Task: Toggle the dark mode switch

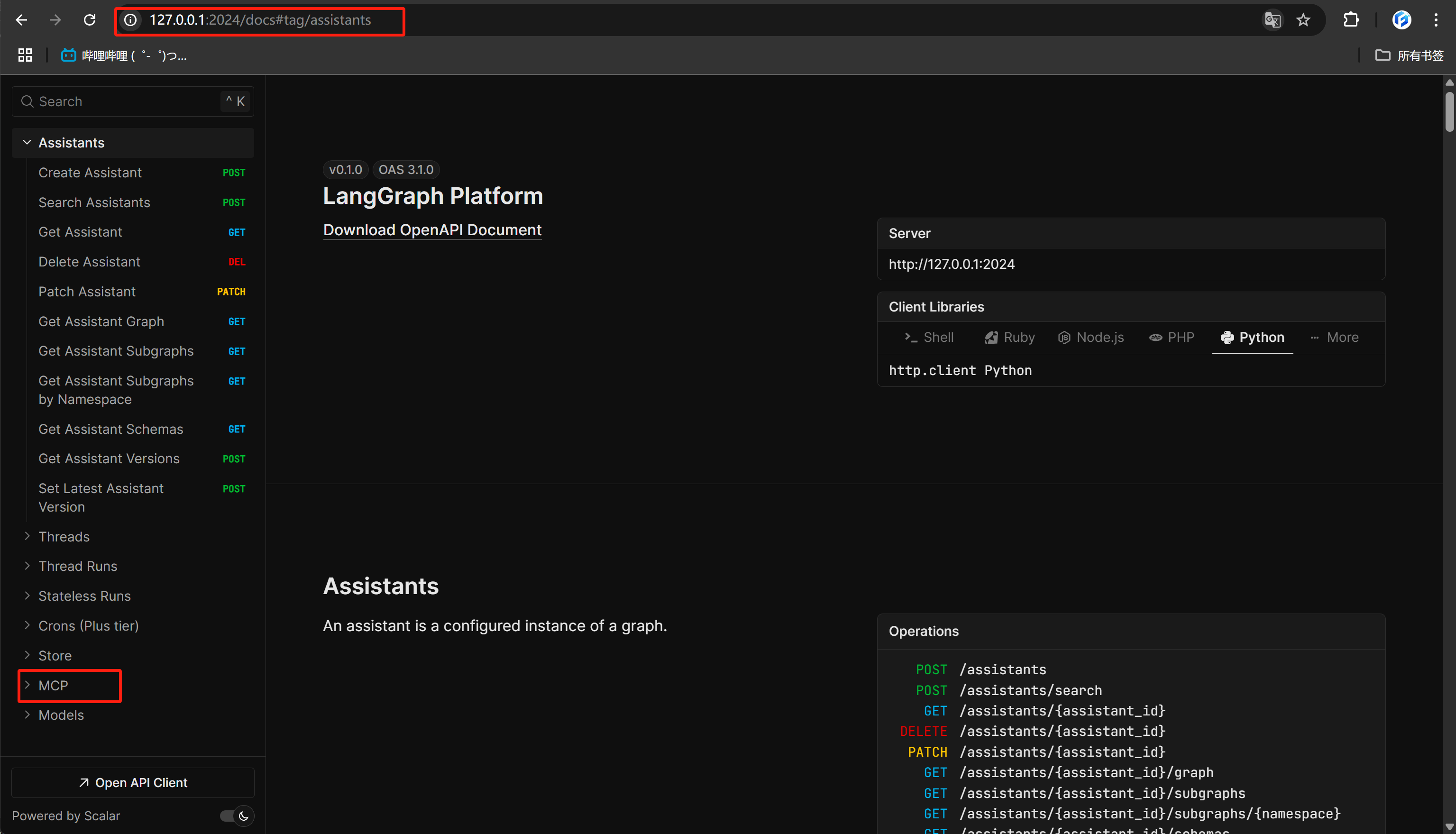Action: click(x=237, y=816)
